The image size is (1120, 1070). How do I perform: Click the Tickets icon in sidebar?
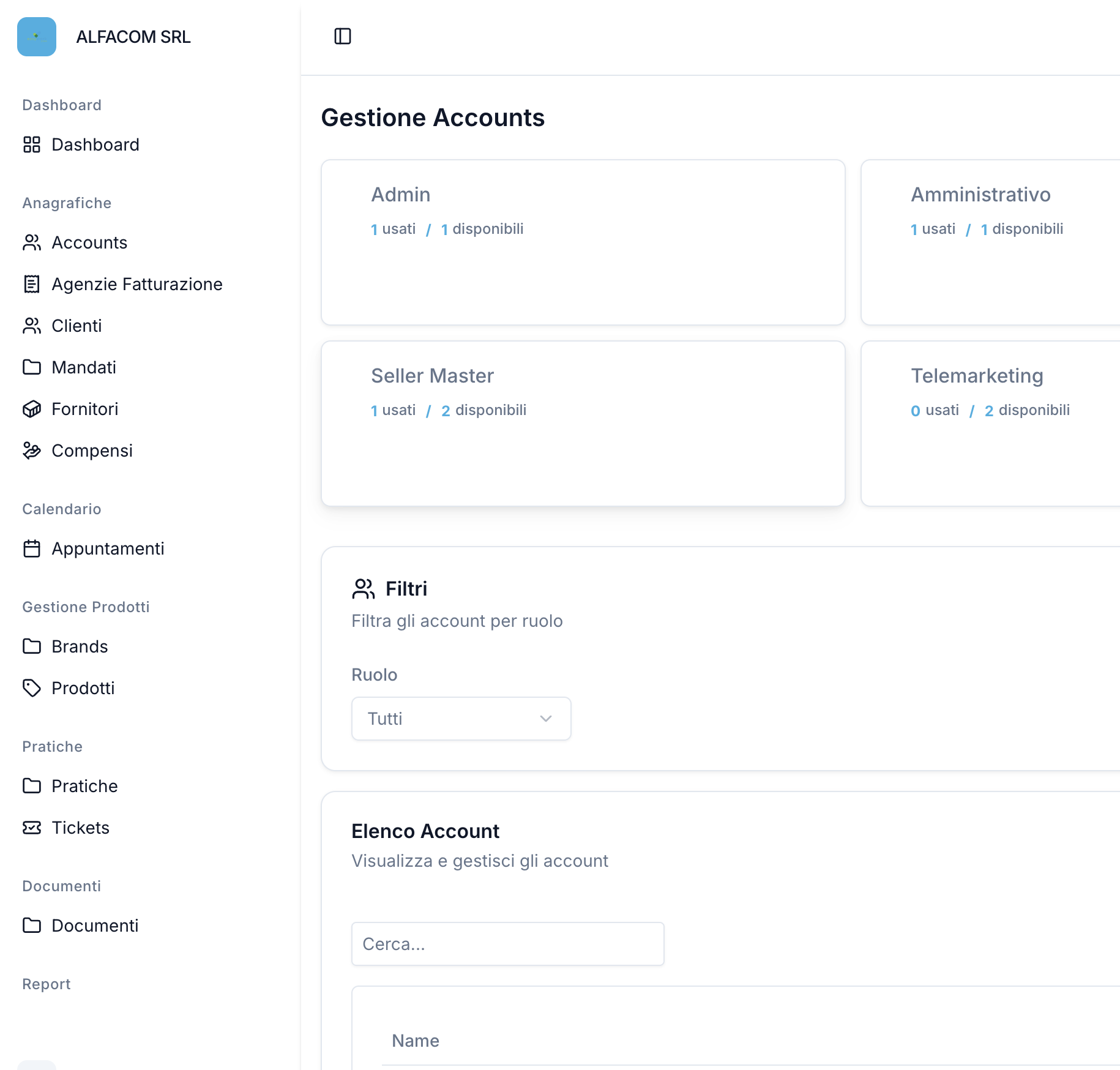[32, 828]
